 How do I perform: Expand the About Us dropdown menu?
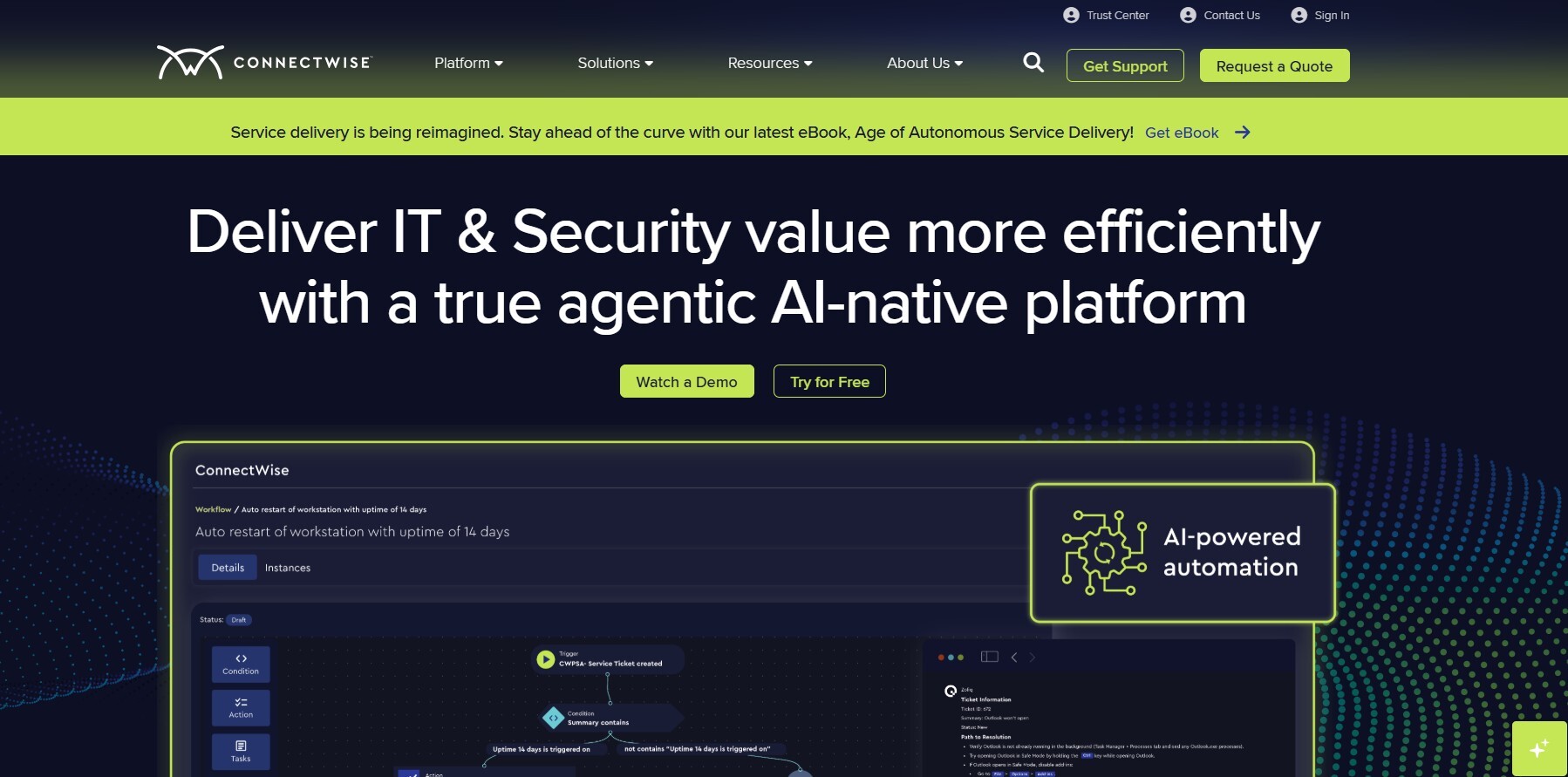[x=925, y=63]
